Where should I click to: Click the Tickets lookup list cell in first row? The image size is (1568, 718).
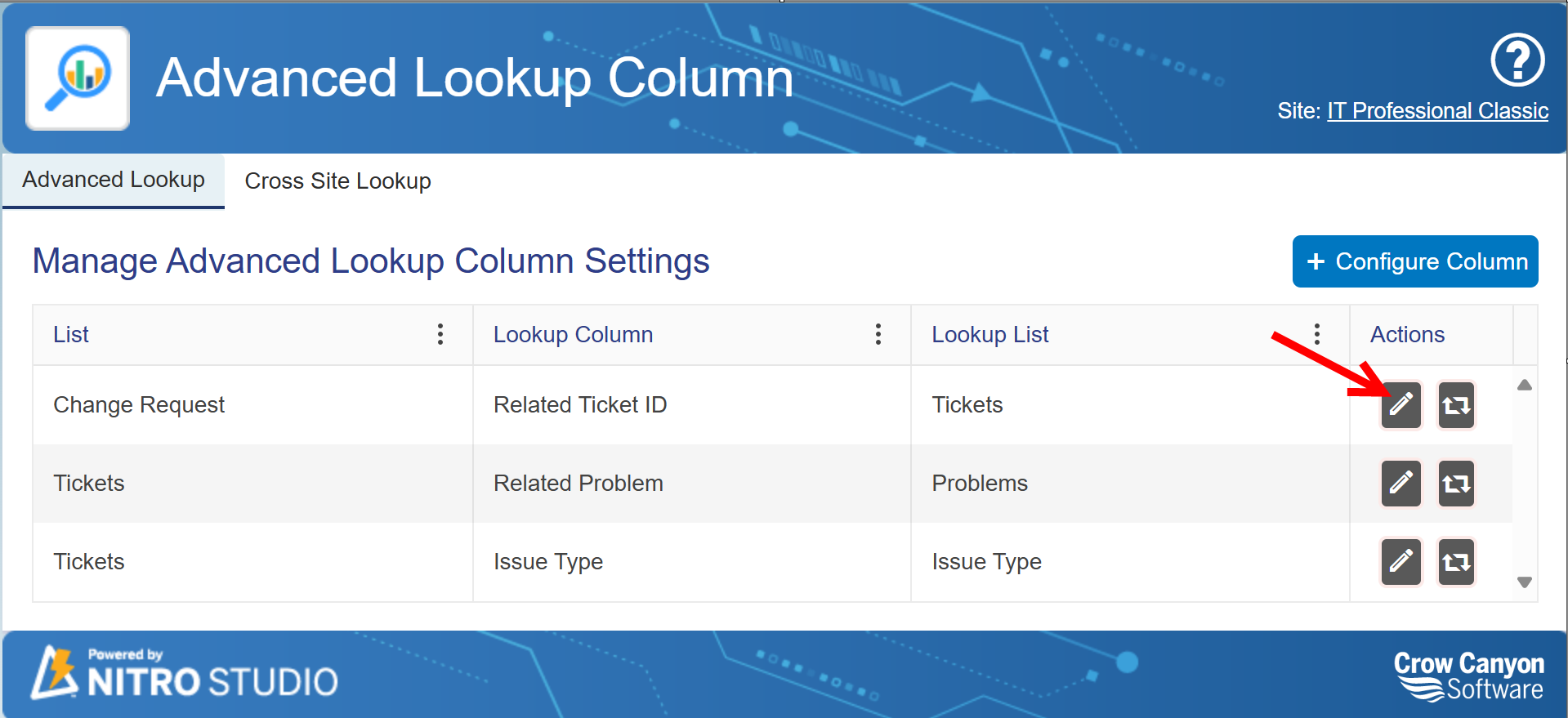pyautogui.click(x=1130, y=404)
